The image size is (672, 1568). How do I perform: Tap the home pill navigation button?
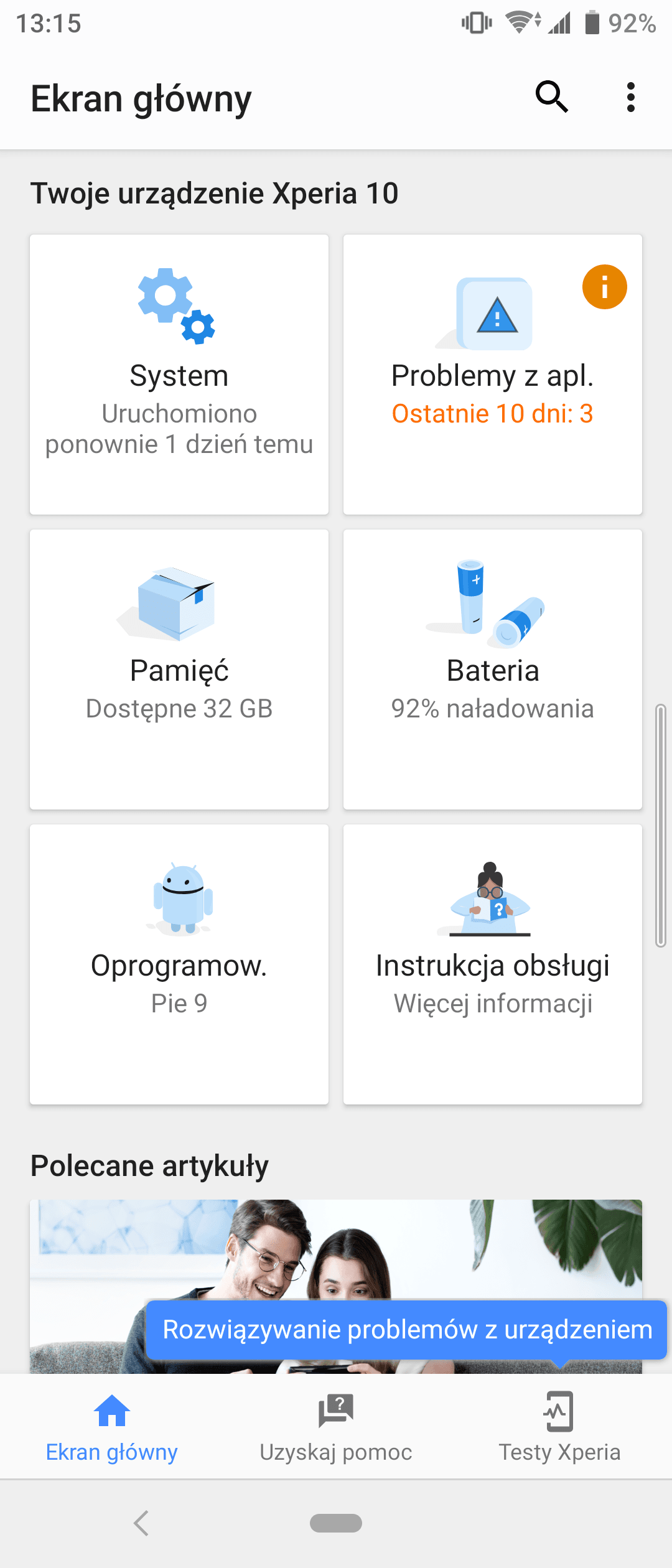click(336, 1523)
